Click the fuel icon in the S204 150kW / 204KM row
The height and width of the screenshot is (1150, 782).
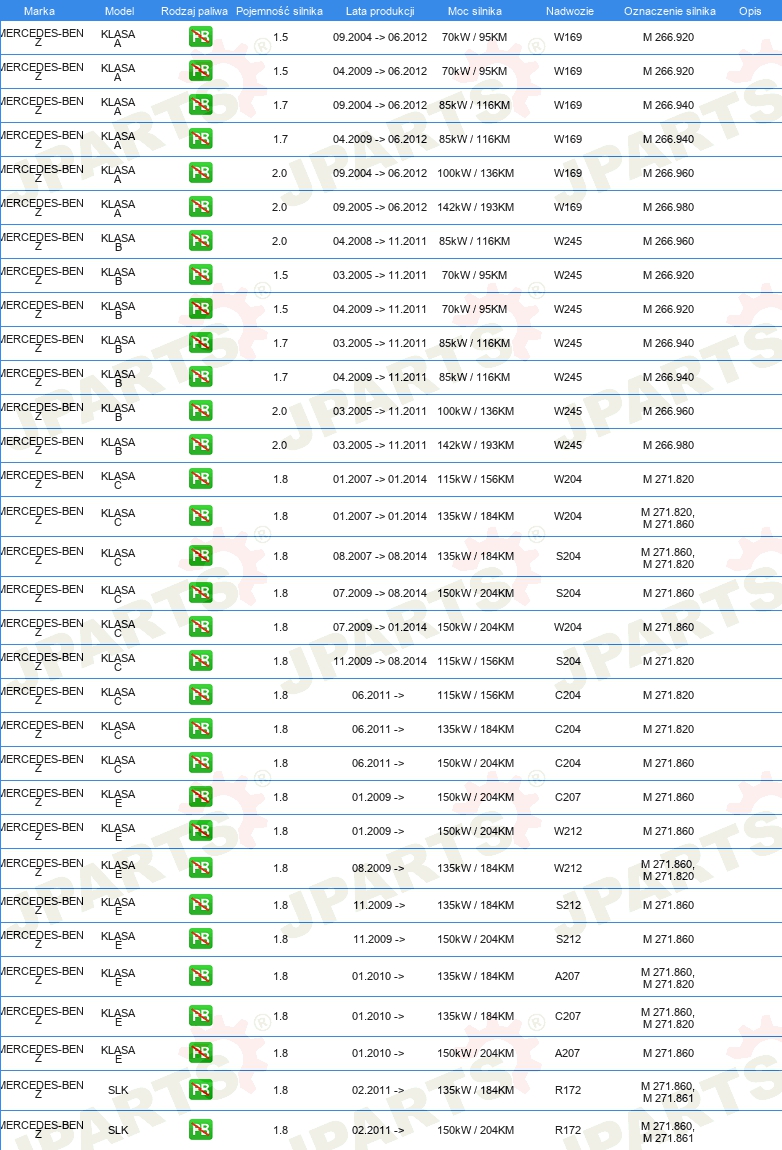[x=200, y=593]
